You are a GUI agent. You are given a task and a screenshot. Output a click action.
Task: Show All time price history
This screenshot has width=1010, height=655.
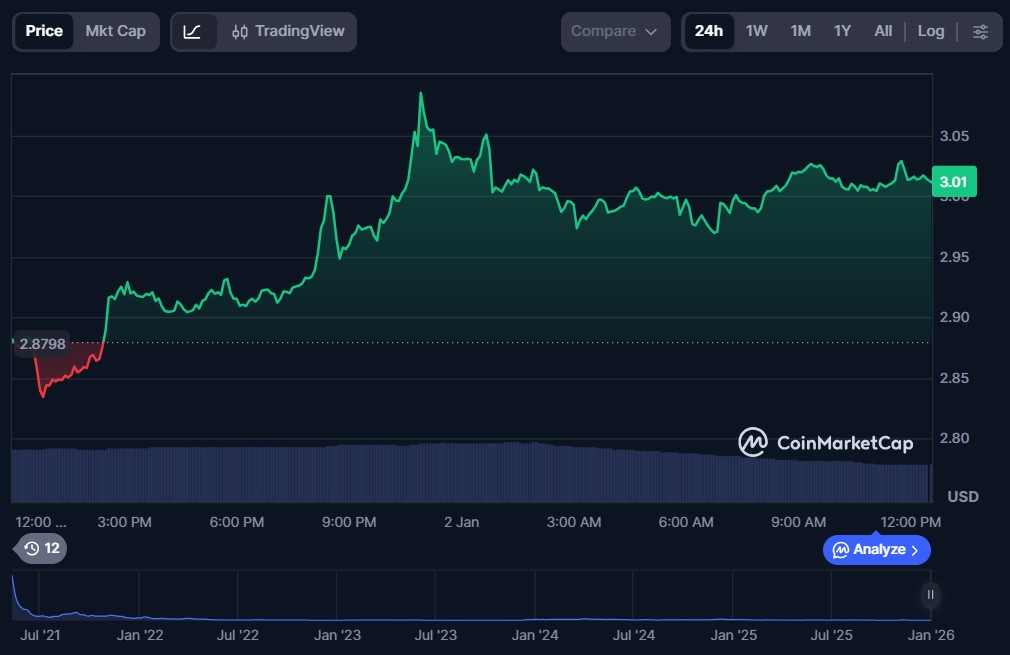(x=883, y=31)
